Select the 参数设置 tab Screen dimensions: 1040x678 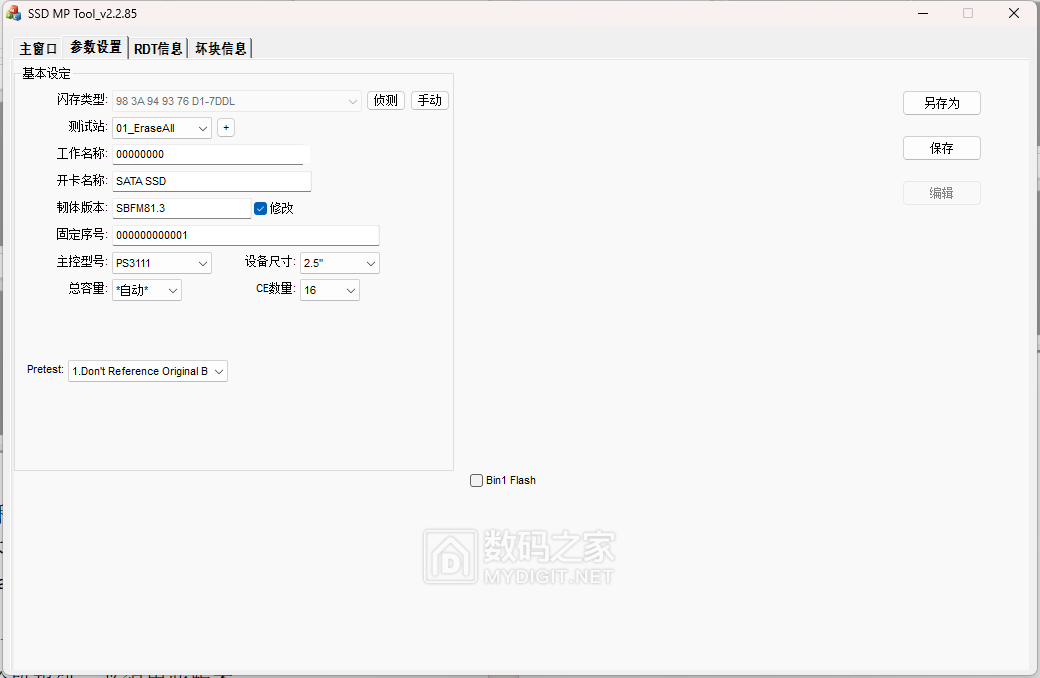tap(96, 47)
